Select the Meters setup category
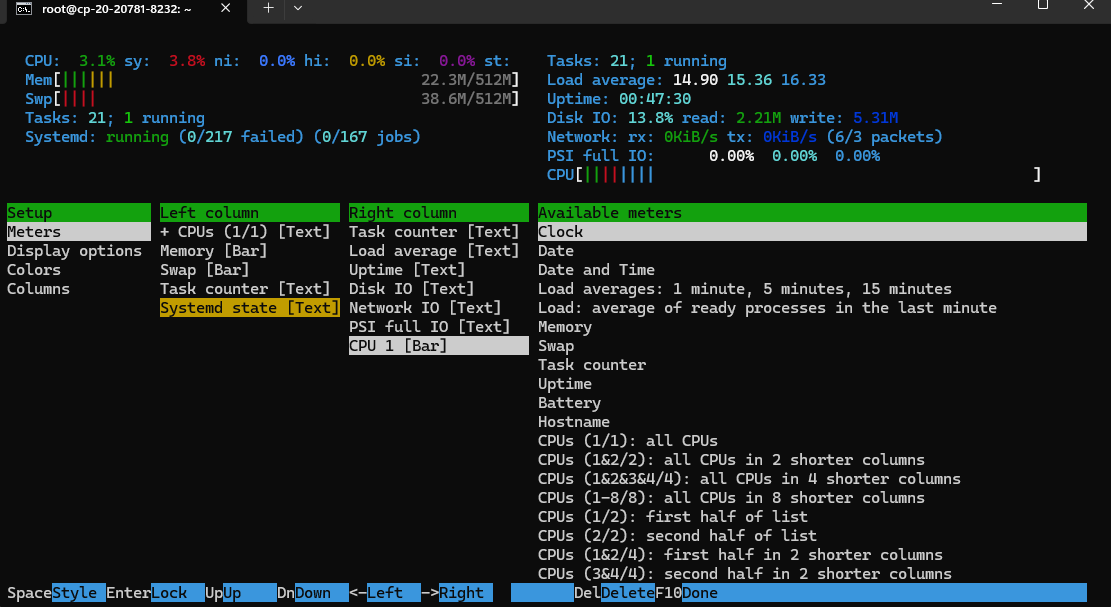The image size is (1111, 607). [34, 232]
